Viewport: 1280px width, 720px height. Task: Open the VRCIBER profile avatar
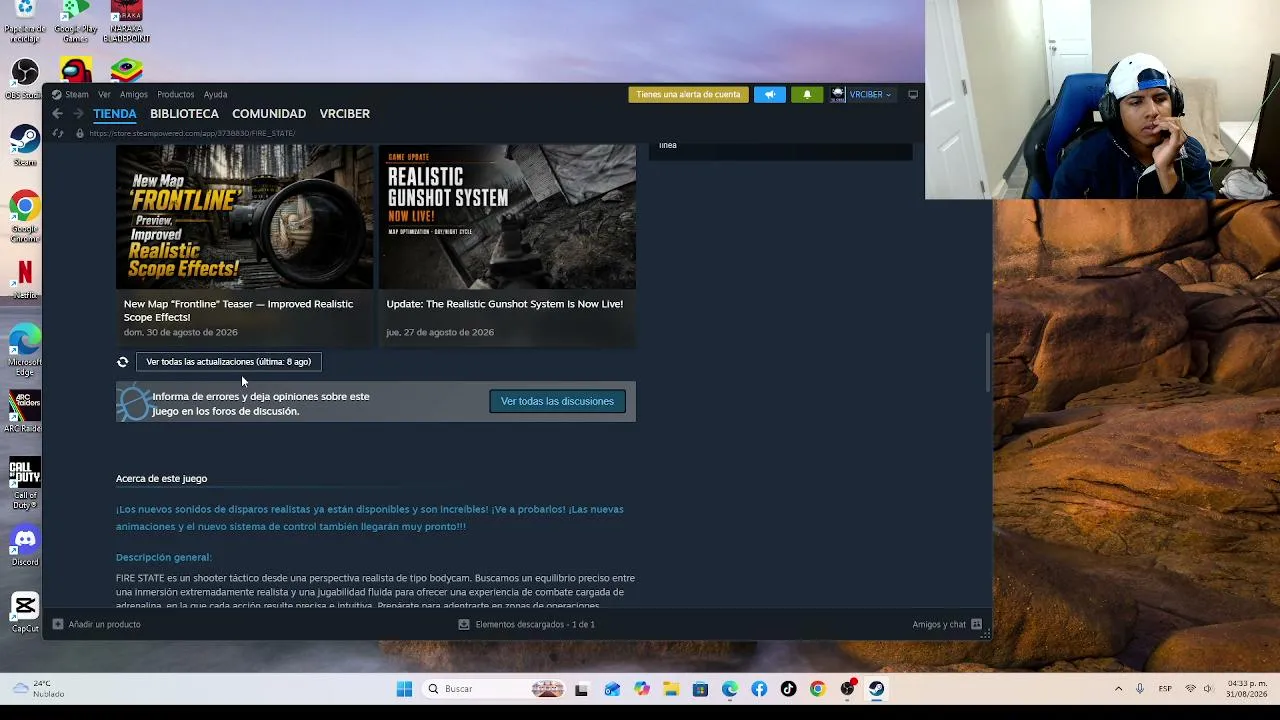click(838, 95)
